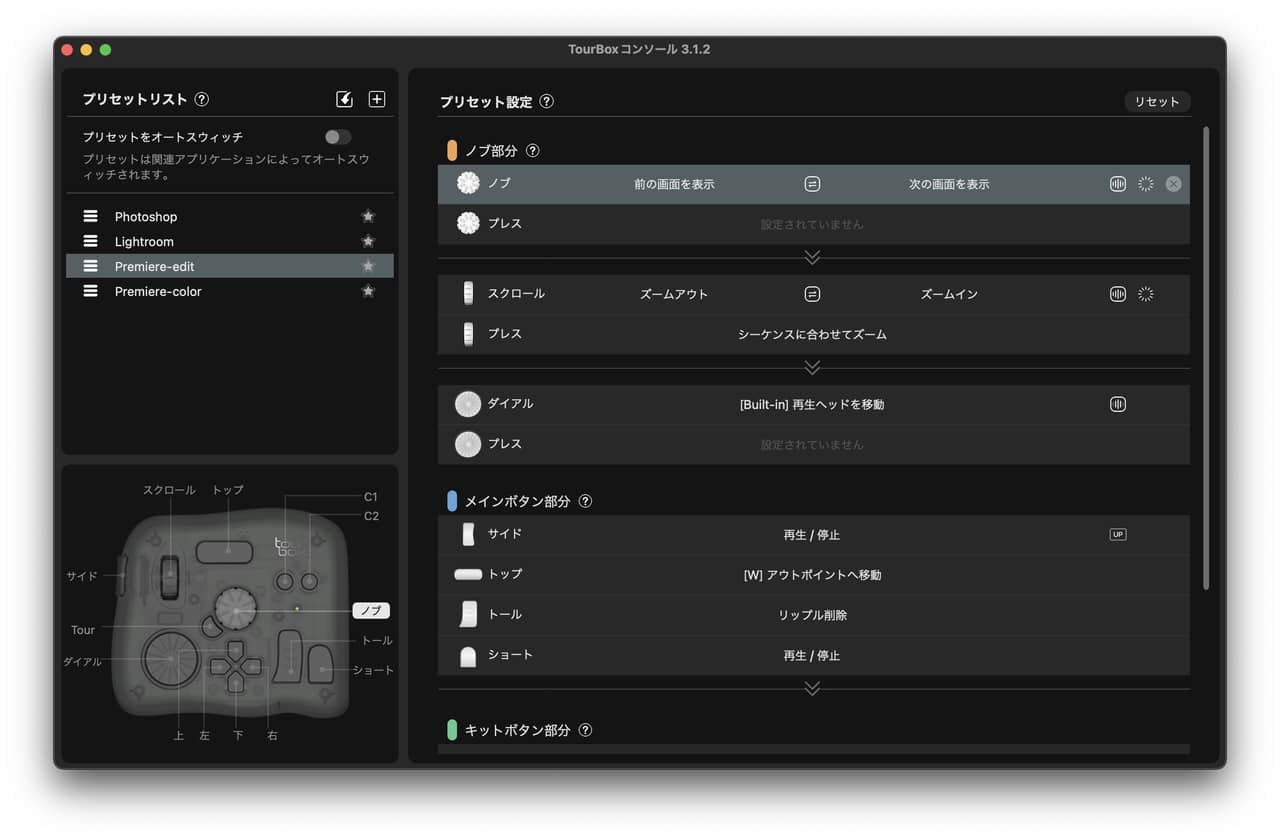
Task: Click the swap icon in ノブ row
Action: pyautogui.click(x=812, y=184)
